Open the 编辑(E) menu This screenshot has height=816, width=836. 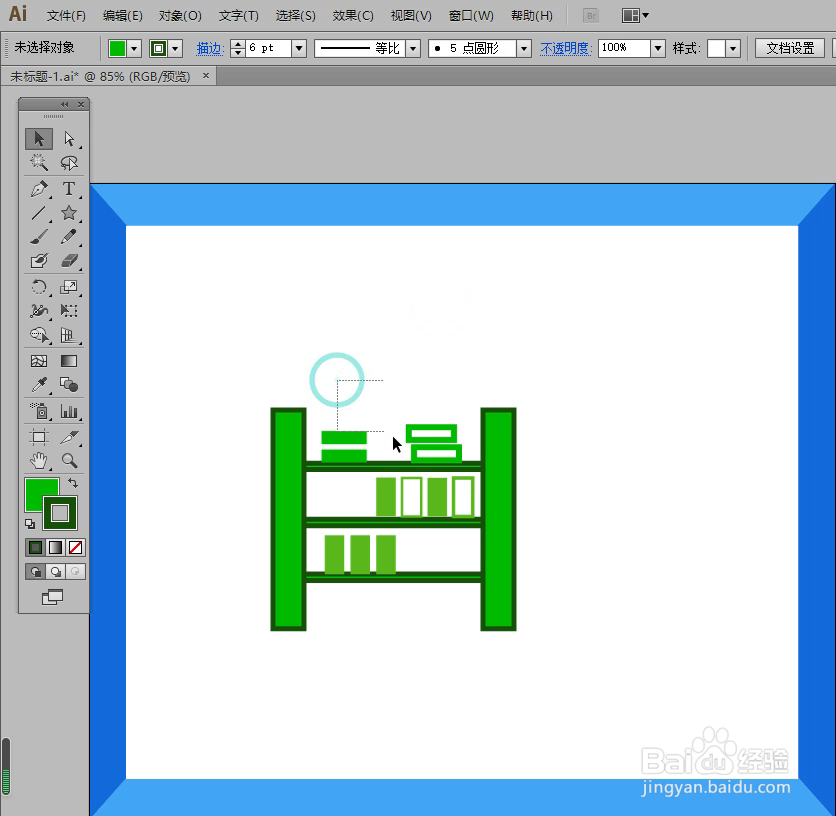pyautogui.click(x=122, y=15)
